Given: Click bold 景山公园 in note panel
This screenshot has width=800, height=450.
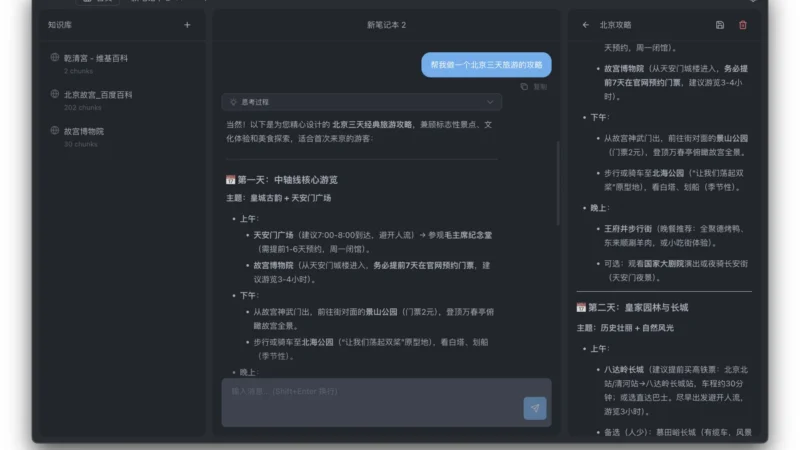Looking at the screenshot, I should tap(732, 138).
